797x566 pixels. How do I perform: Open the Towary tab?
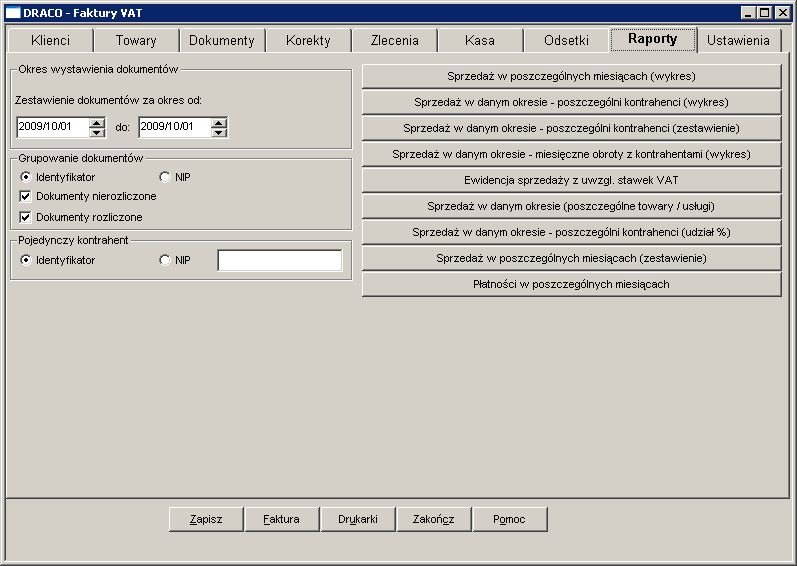click(x=136, y=41)
